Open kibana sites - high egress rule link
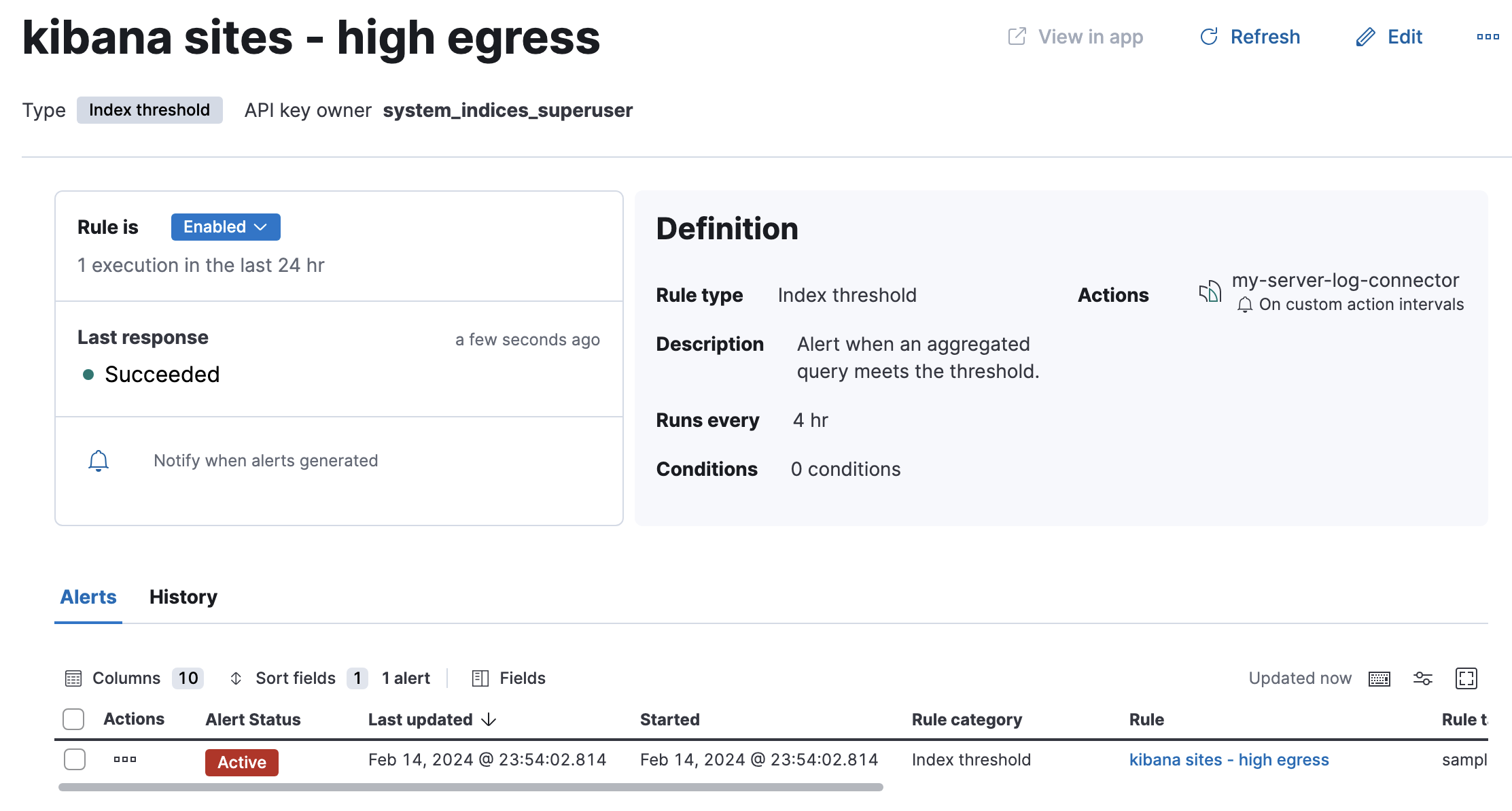The image size is (1512, 811). (1229, 759)
